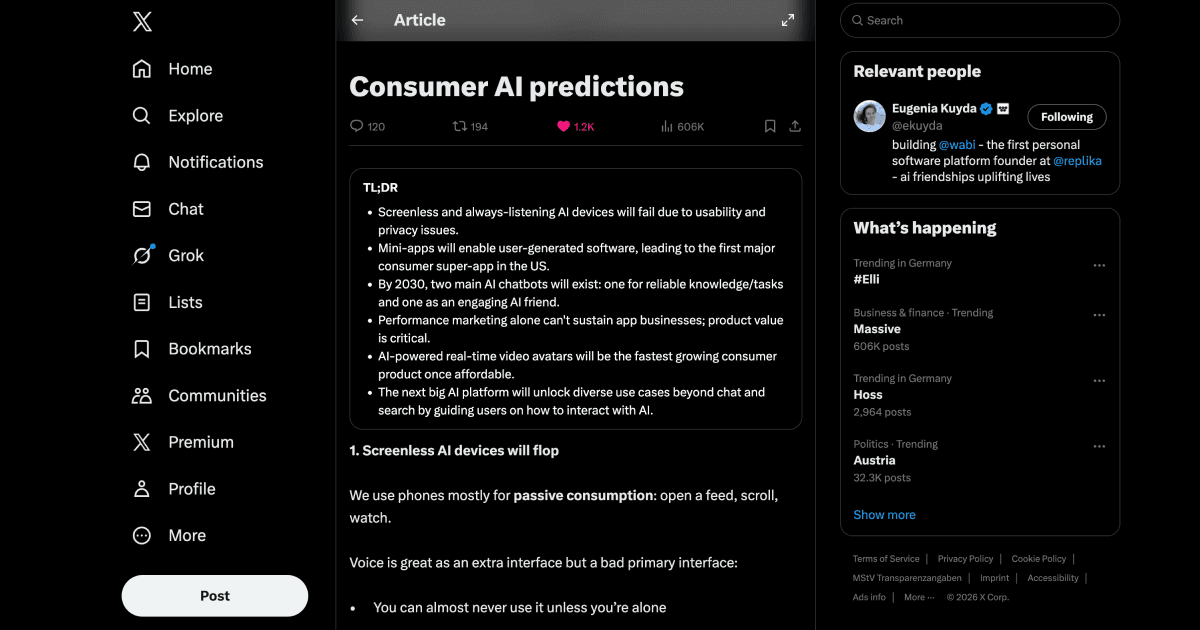Unlike the article with the heart
The image size is (1200, 630).
coord(564,126)
